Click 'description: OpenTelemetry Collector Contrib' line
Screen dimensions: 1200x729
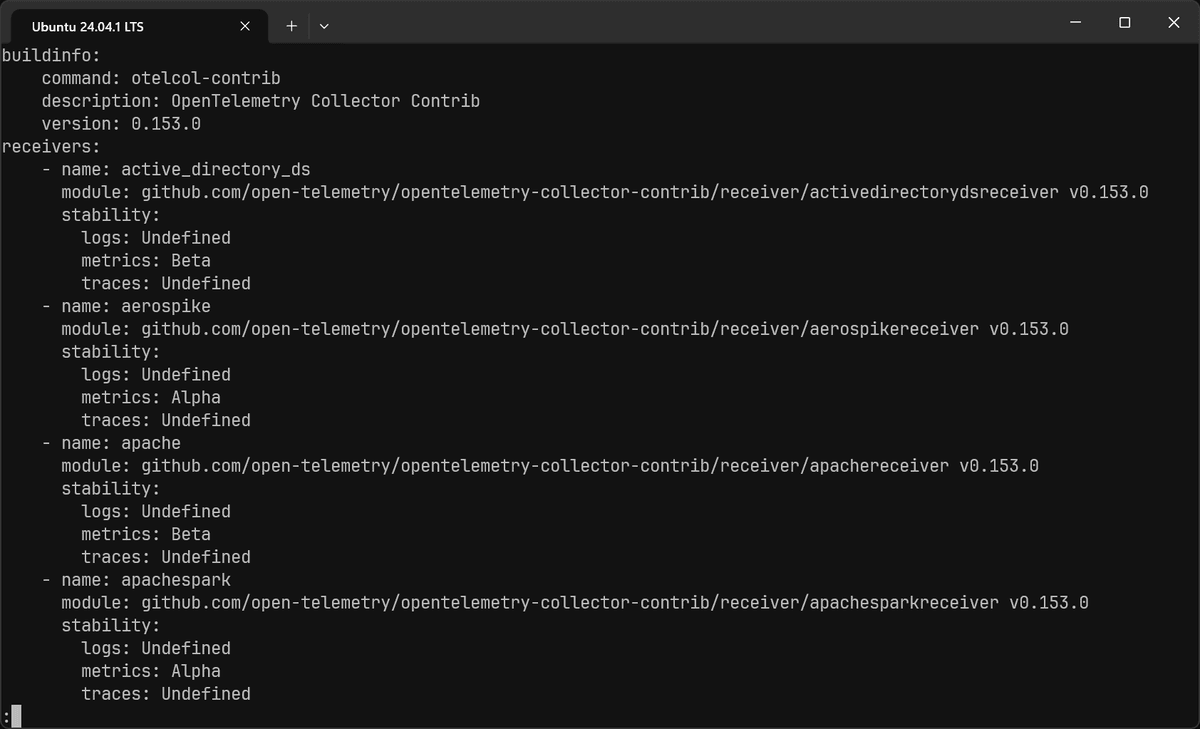click(x=261, y=101)
